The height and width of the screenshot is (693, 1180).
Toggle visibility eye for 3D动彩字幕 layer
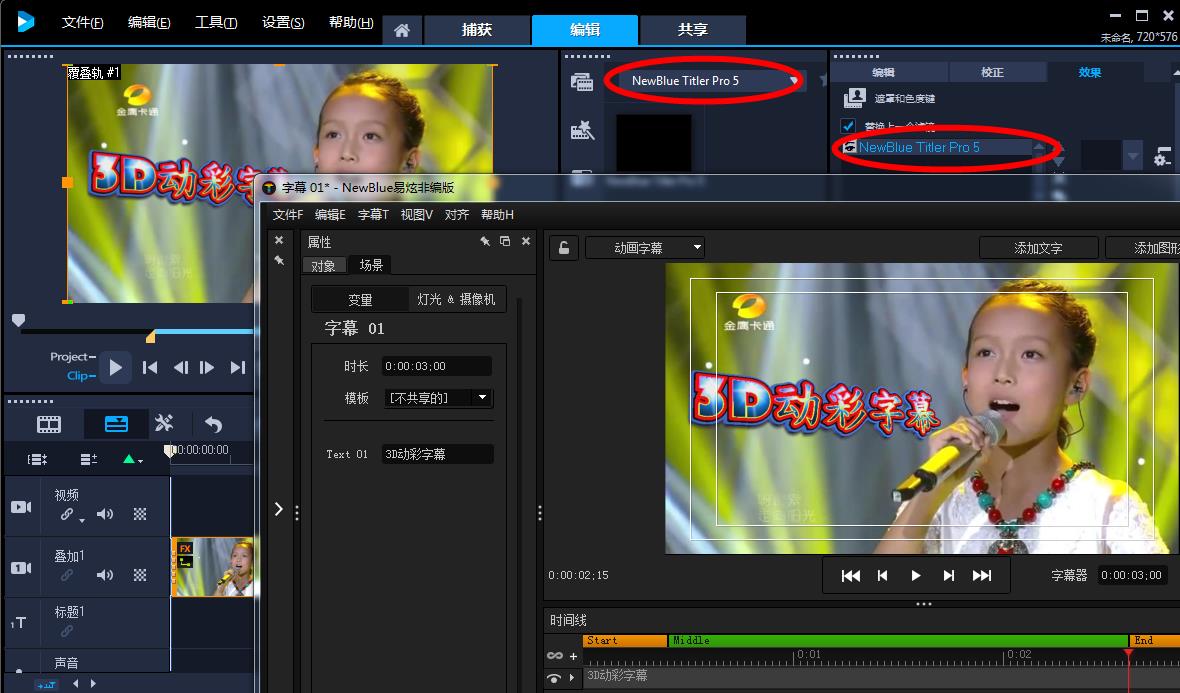[x=555, y=677]
